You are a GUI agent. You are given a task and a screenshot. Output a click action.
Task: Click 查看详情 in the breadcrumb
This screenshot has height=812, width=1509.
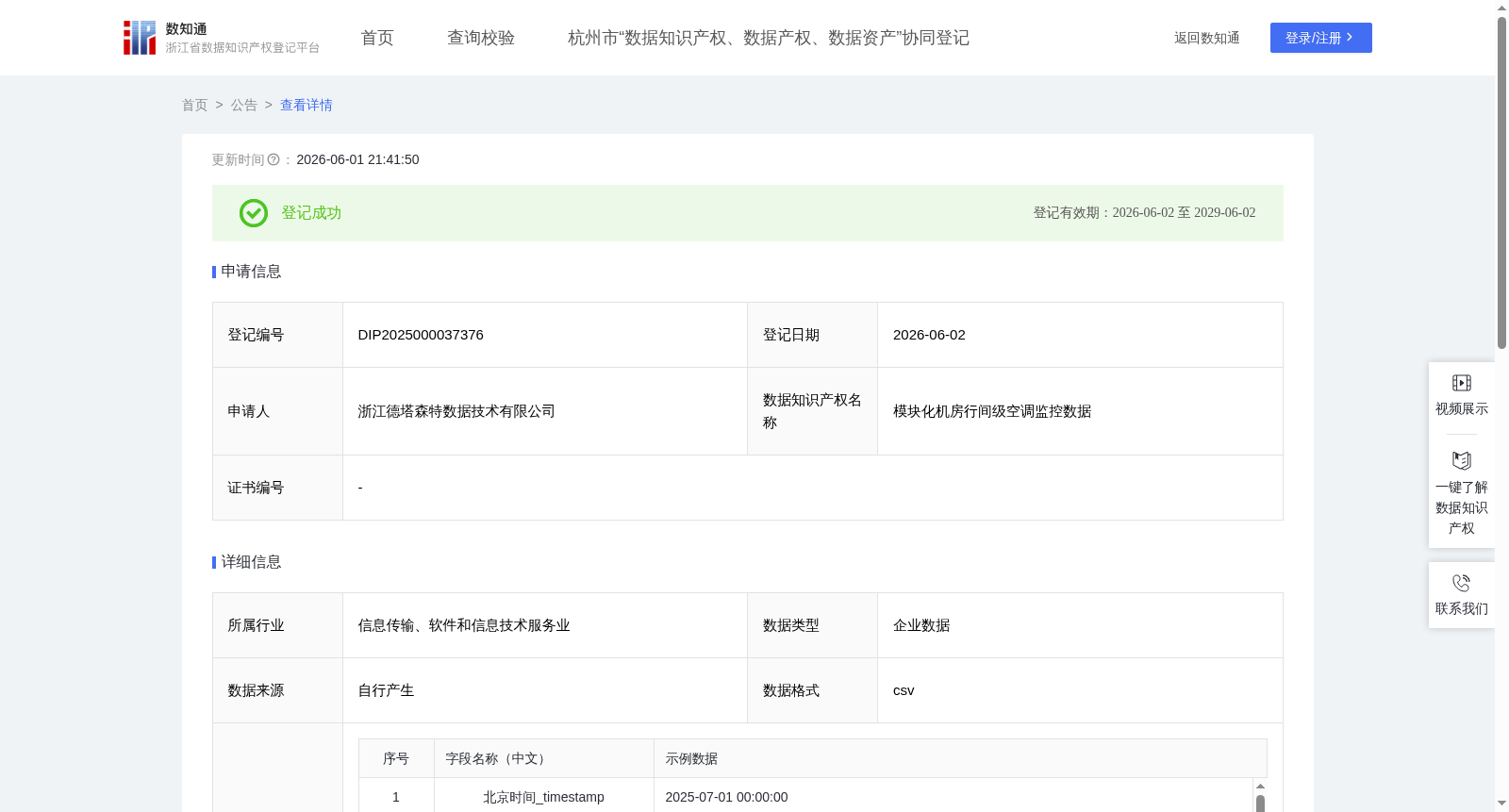pyautogui.click(x=307, y=106)
